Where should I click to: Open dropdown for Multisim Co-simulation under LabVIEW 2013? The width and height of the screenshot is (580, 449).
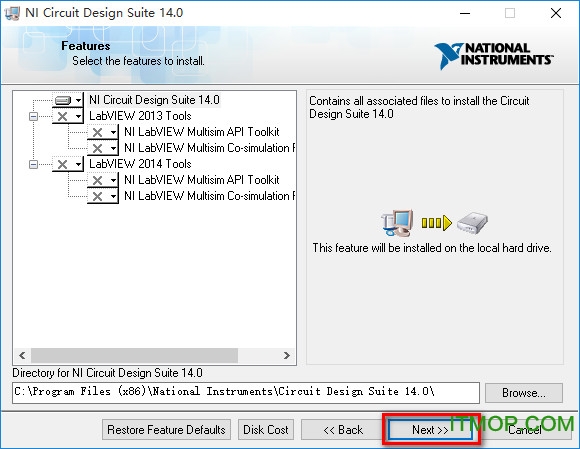[103, 148]
